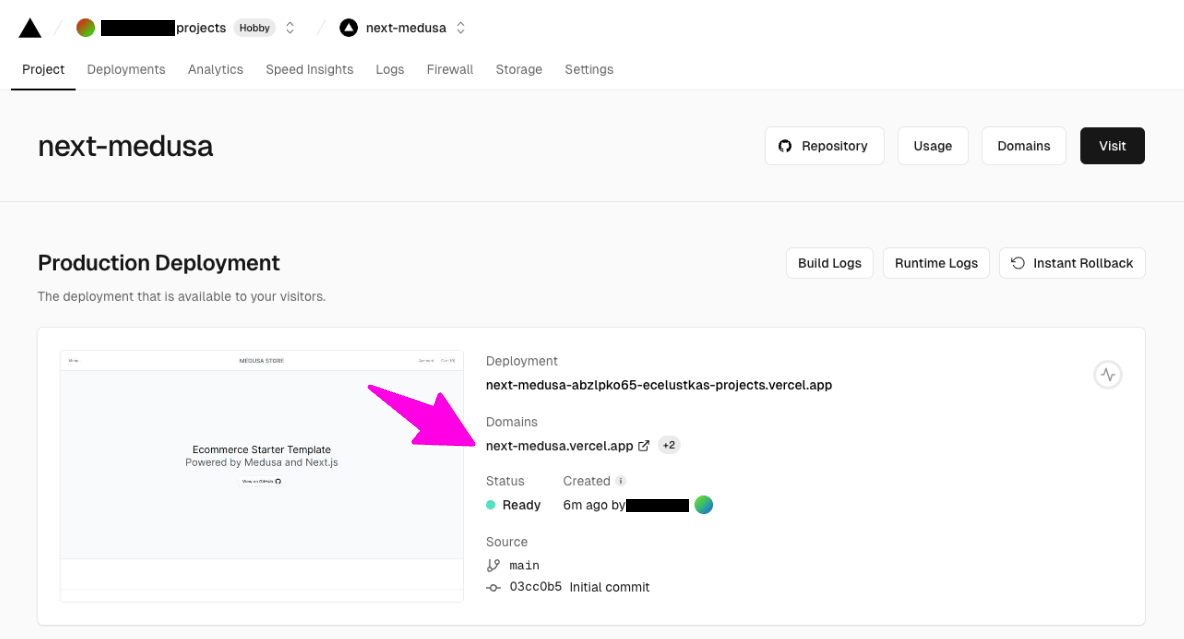Click the Hobby plan badge
Viewport: 1184px width, 639px height.
click(x=254, y=28)
